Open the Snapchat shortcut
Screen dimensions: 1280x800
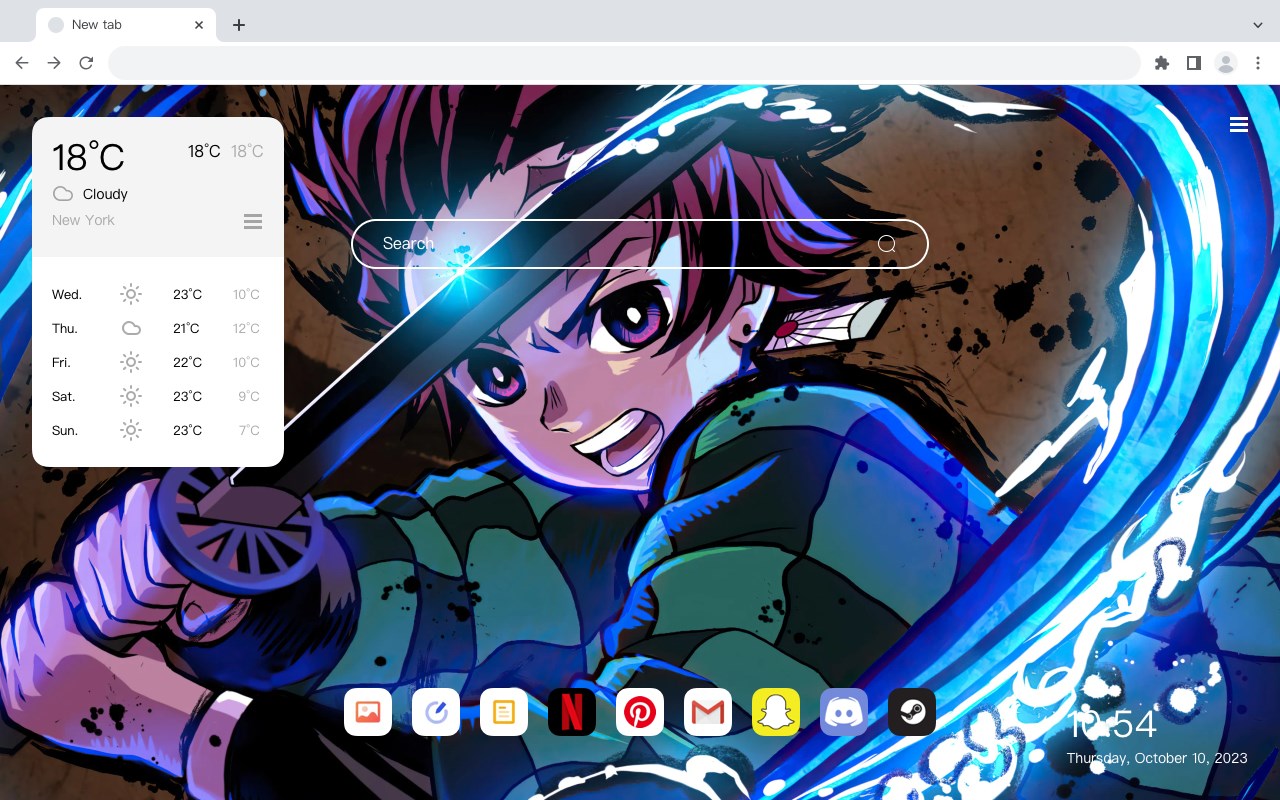[776, 712]
